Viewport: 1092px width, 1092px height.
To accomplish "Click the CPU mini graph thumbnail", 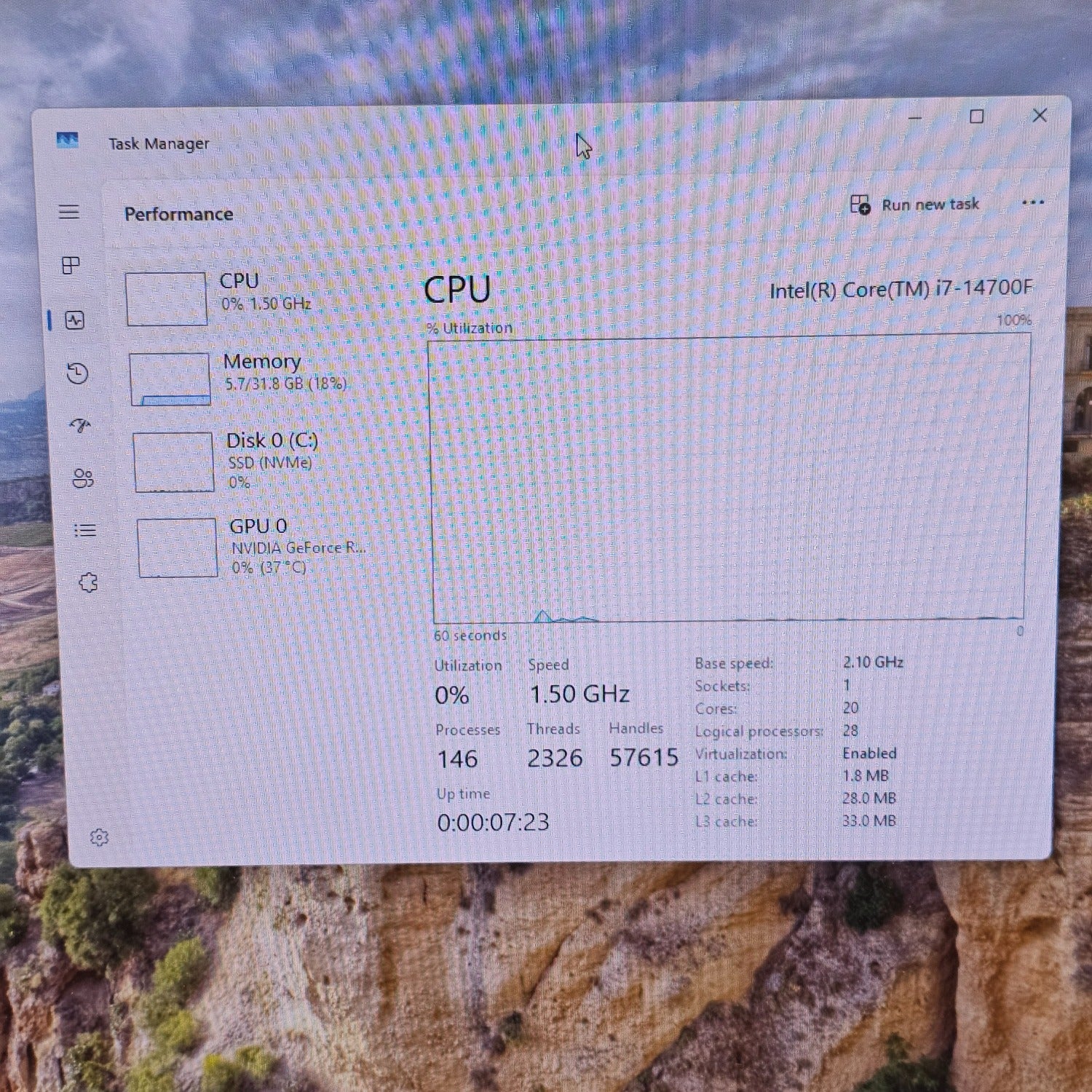I will 166,299.
